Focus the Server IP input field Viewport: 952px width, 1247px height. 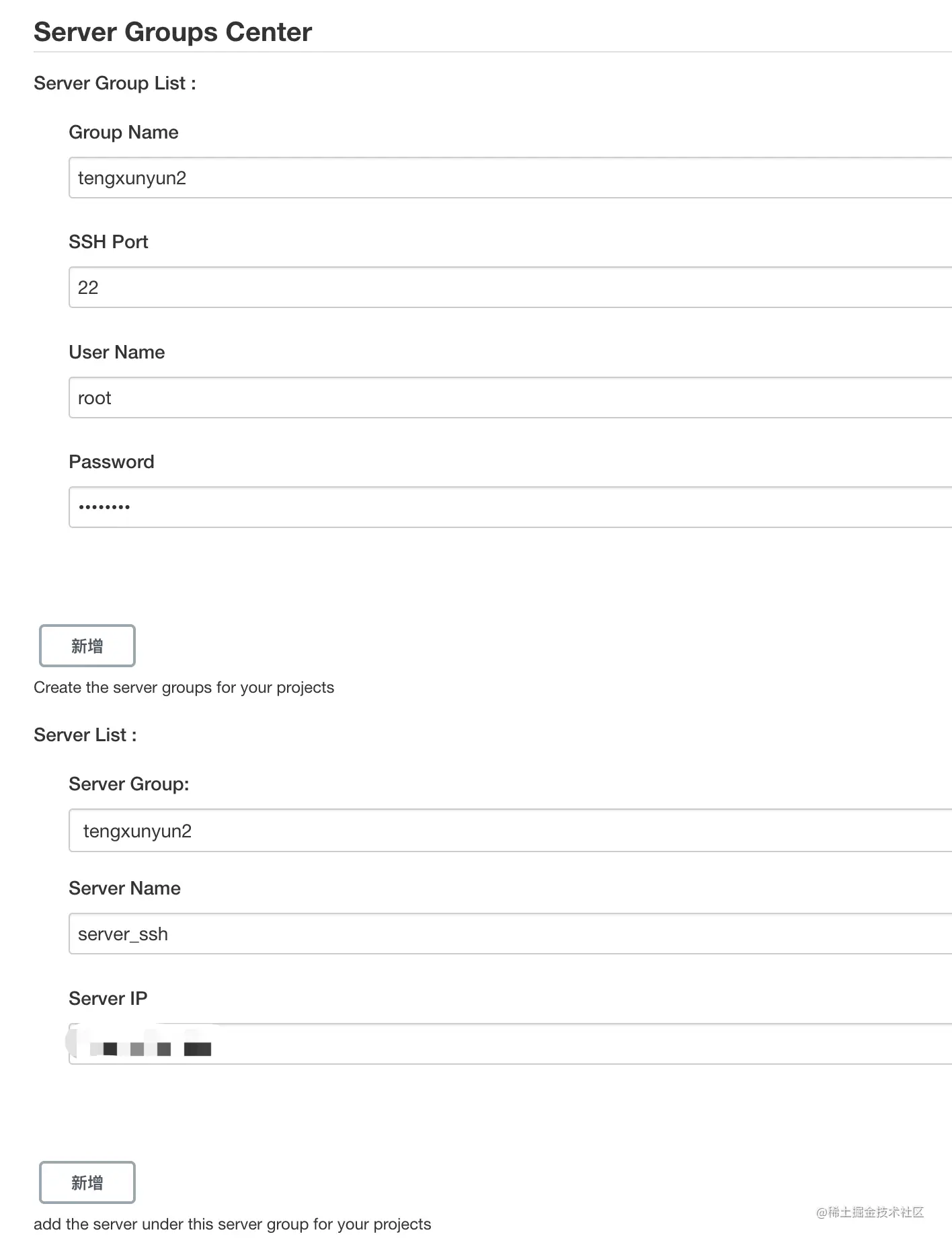pos(510,1044)
